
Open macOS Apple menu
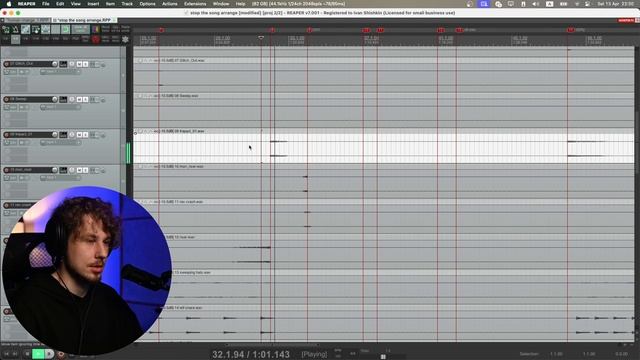click(9, 4)
